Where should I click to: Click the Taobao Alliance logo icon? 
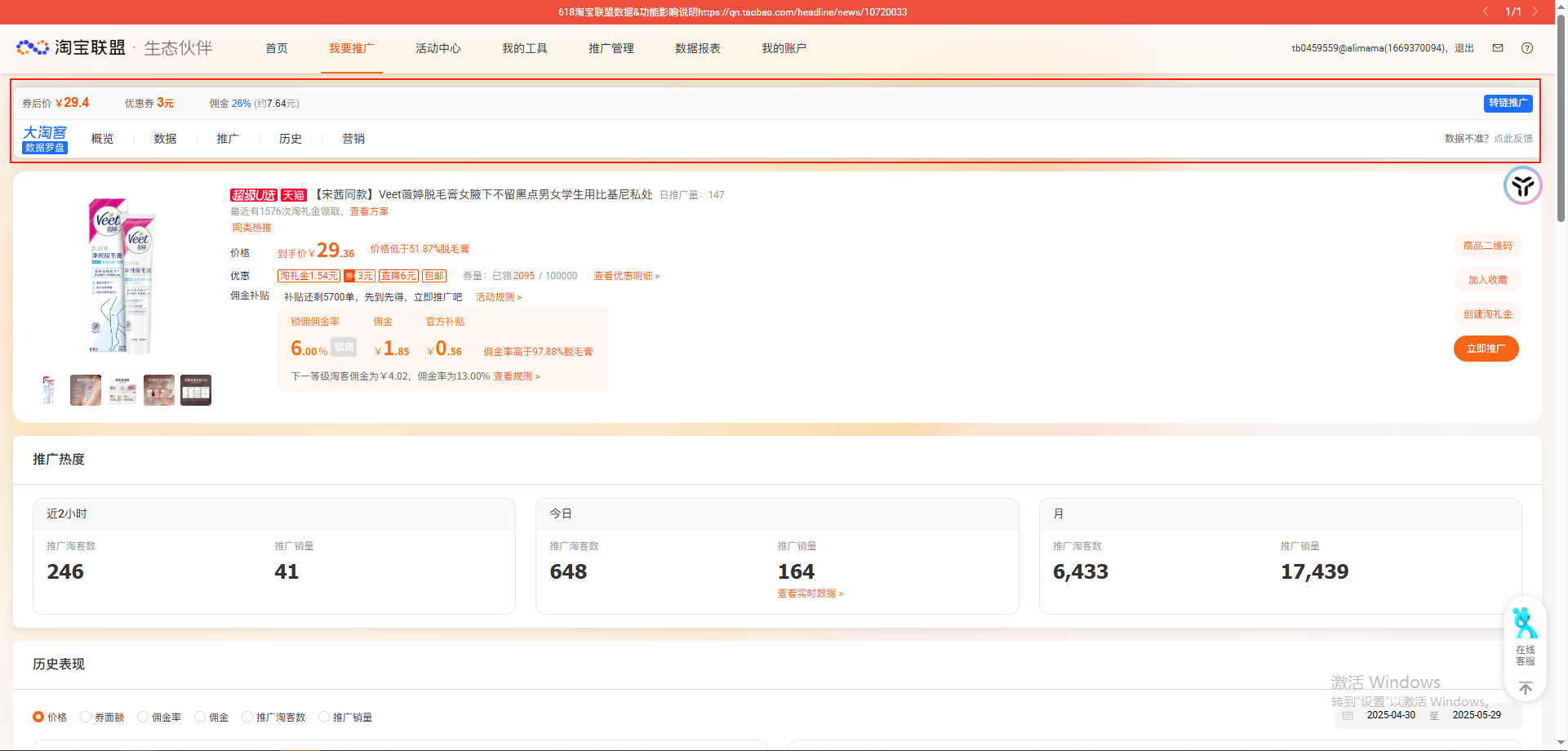tap(33, 48)
